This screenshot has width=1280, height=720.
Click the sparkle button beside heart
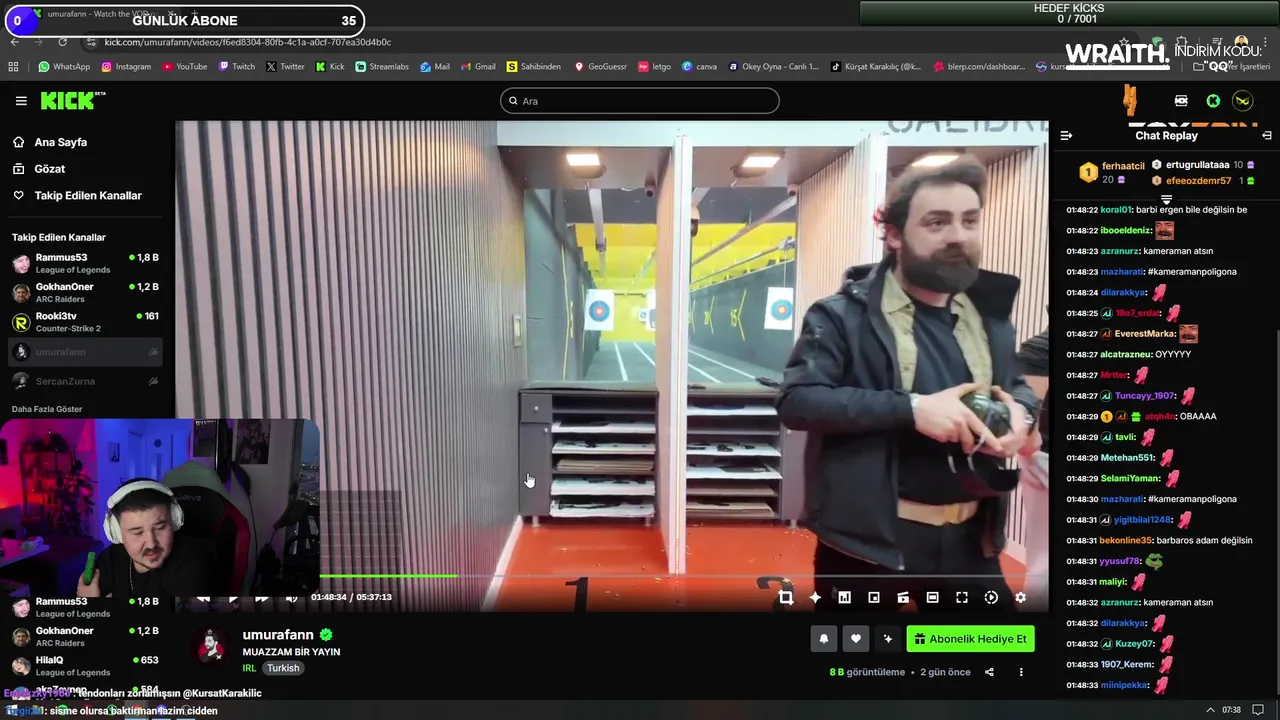pos(887,639)
